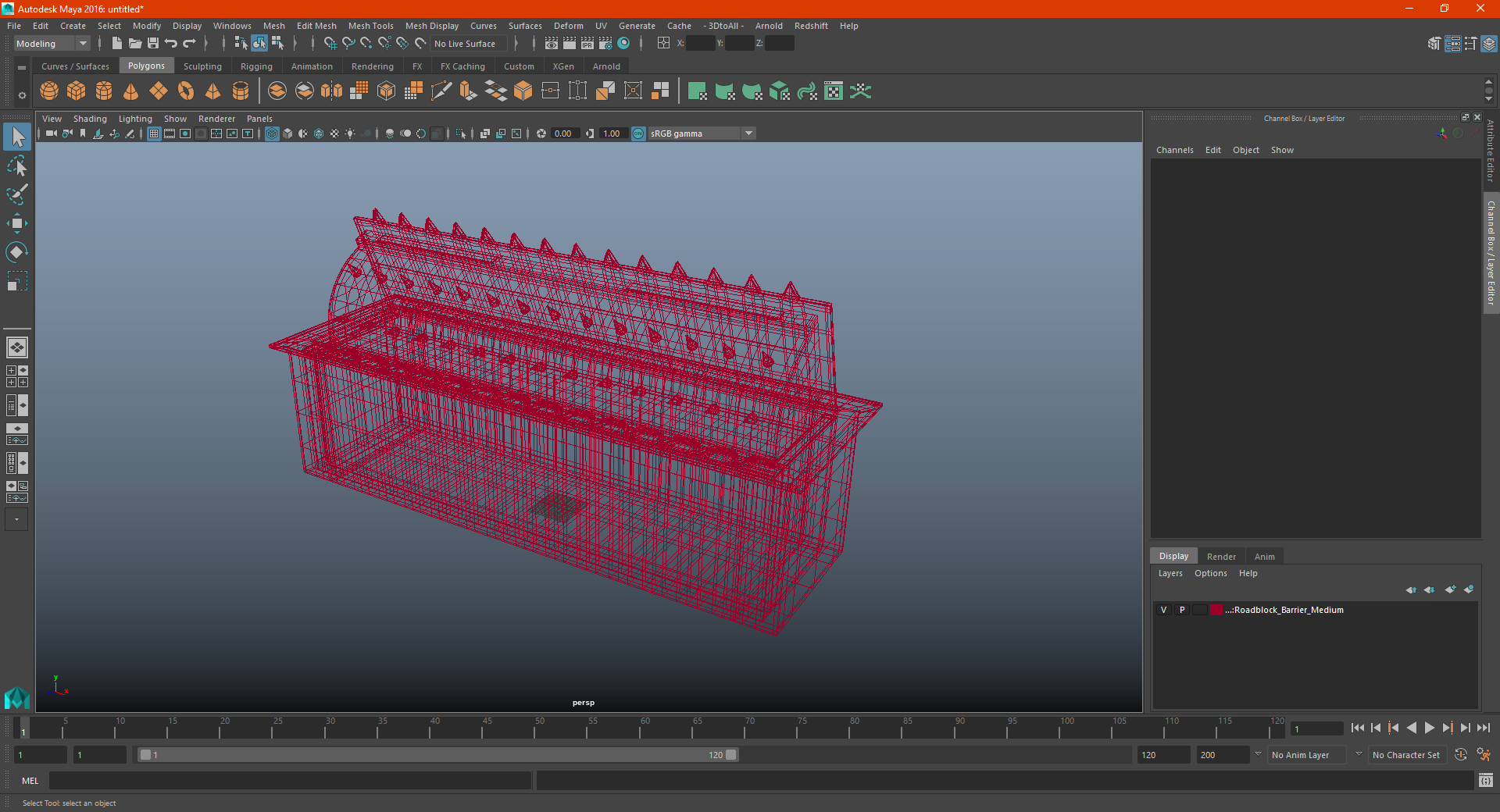
Task: Click the Multi-Cut tool shelf icon
Action: pyautogui.click(x=441, y=91)
